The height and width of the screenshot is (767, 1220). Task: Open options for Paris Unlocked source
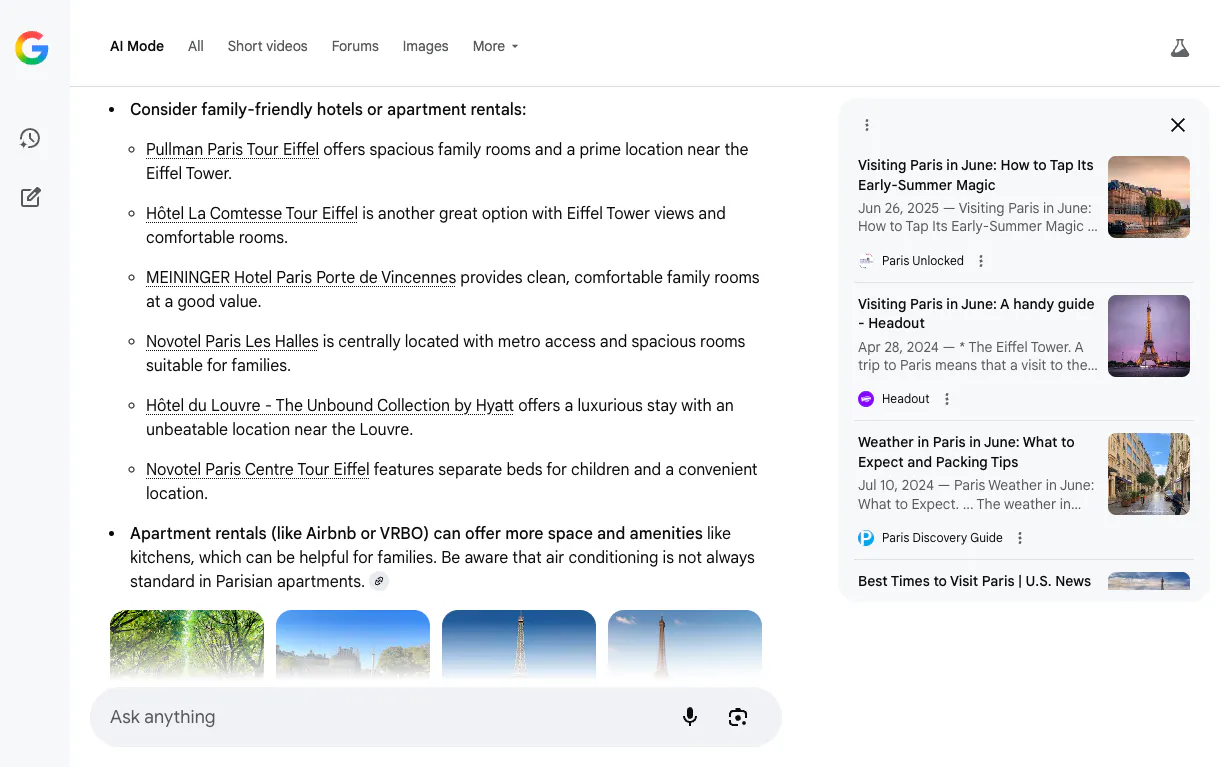981,261
